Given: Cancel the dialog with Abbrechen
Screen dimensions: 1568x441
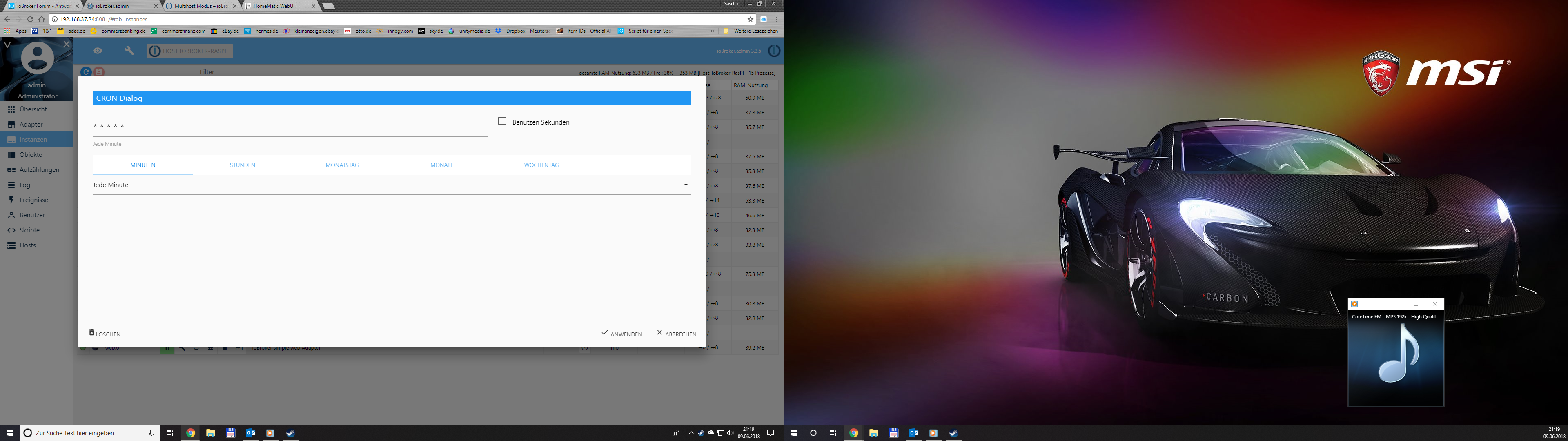Looking at the screenshot, I should pyautogui.click(x=676, y=334).
